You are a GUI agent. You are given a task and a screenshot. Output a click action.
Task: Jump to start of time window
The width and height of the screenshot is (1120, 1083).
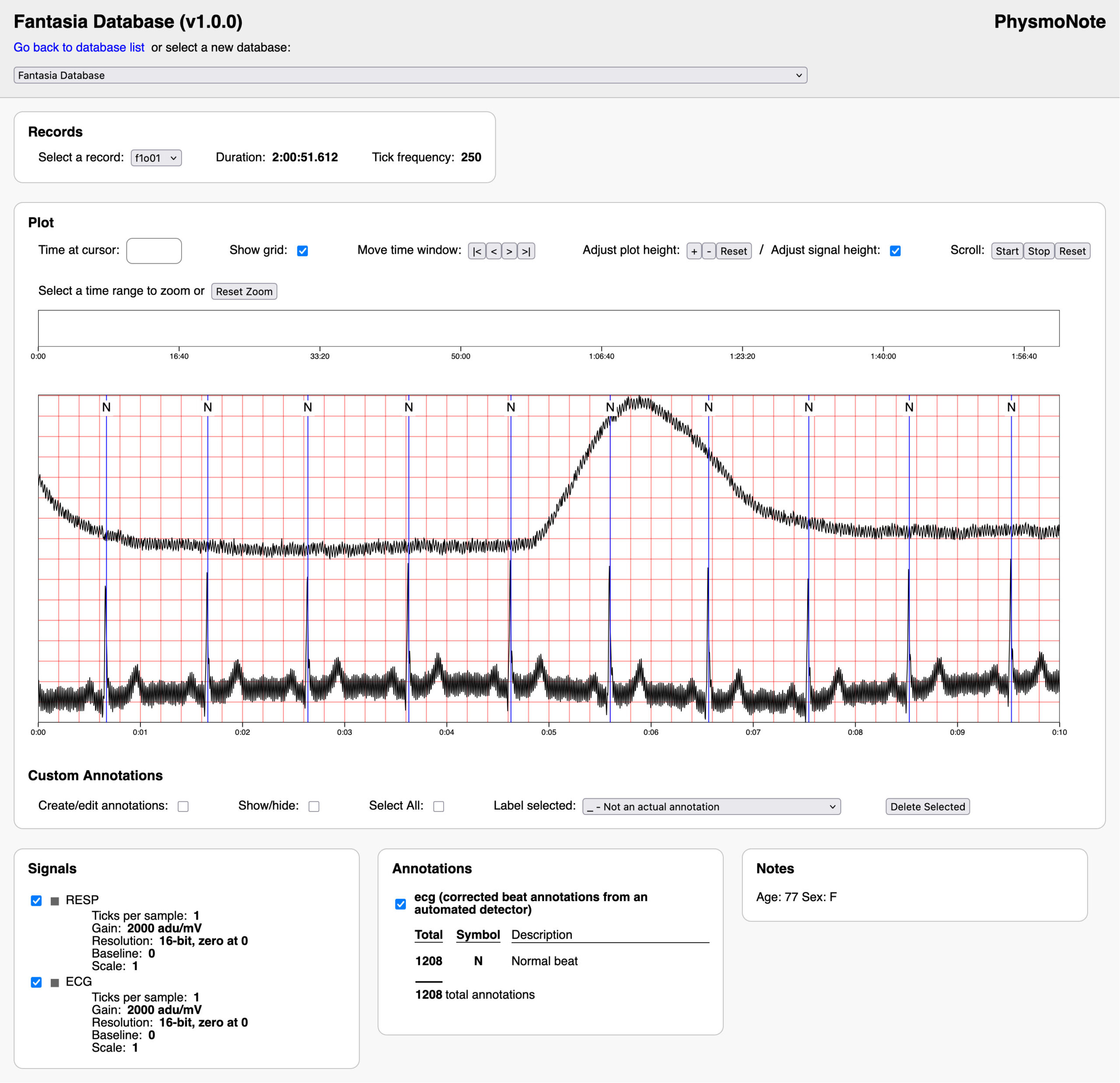[x=476, y=252]
